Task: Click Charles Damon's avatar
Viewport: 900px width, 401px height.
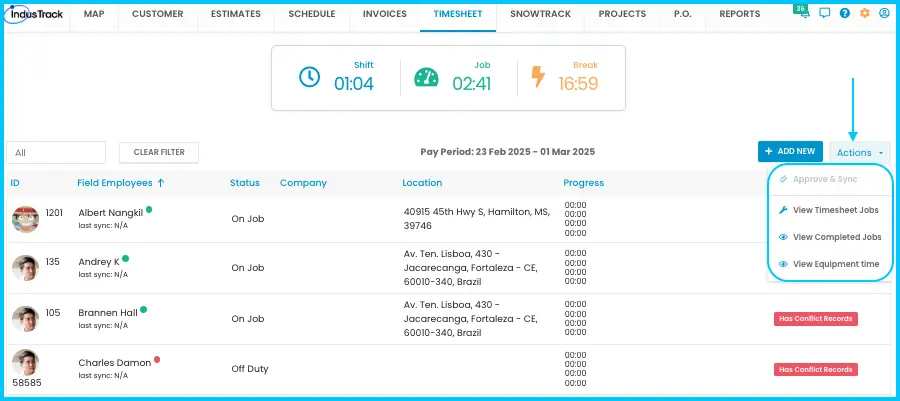Action: point(25,363)
